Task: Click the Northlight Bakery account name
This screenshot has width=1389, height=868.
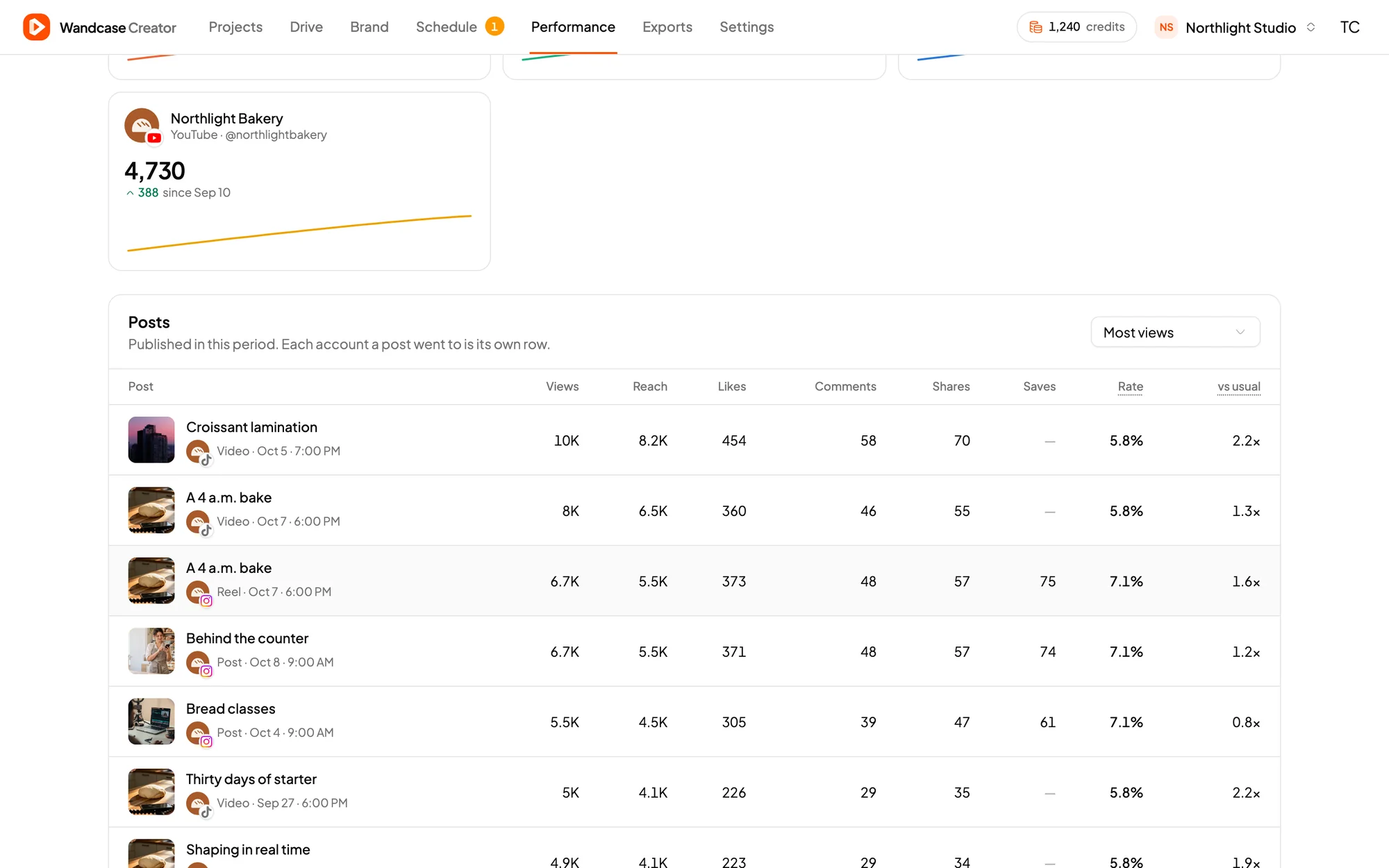Action: (226, 119)
